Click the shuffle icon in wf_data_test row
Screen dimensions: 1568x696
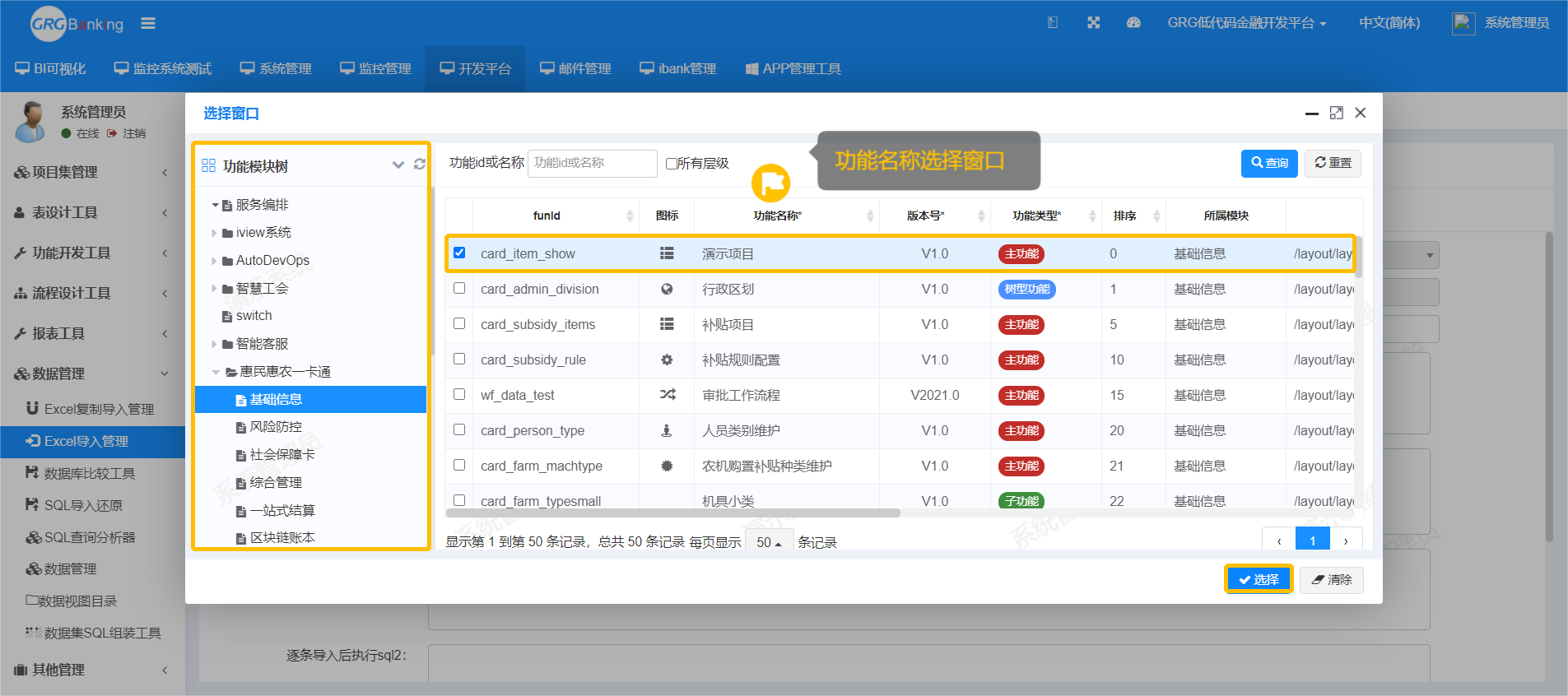[x=668, y=395]
